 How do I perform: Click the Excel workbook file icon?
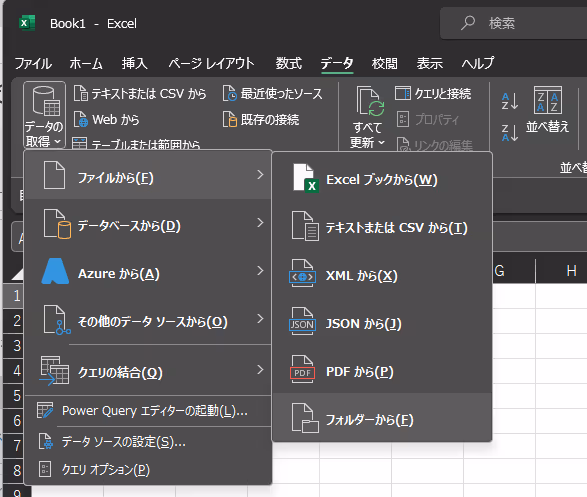305,178
